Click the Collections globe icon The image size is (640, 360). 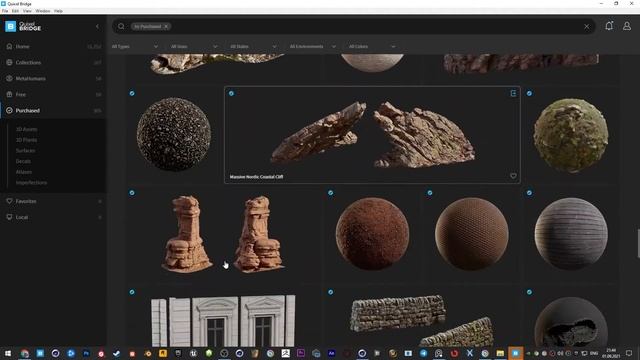[x=9, y=62]
